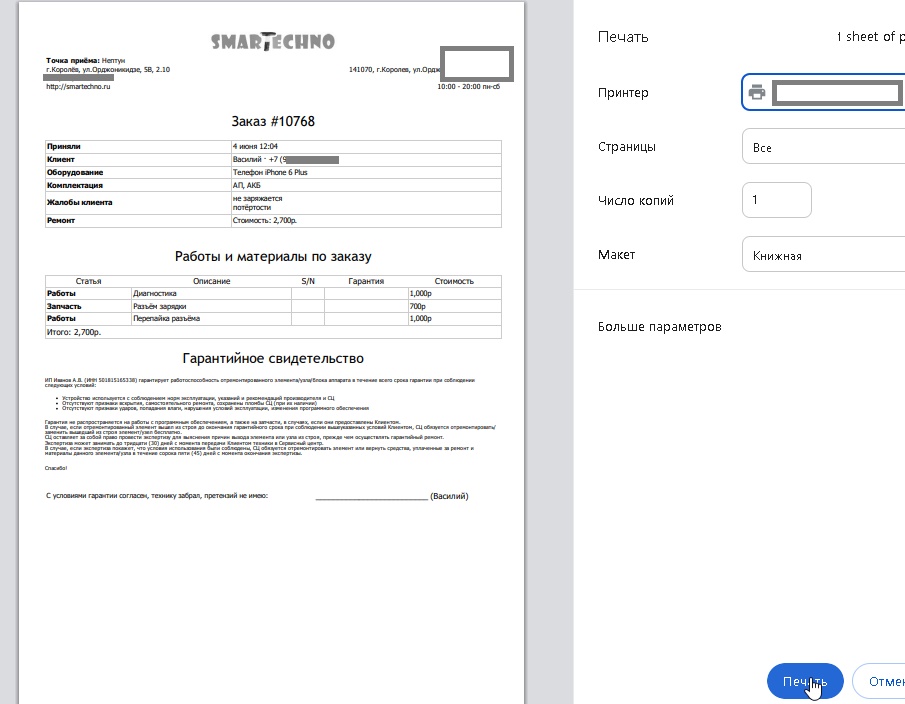The image size is (905, 704).
Task: Open the Макет dropdown showing Книжная
Action: (x=825, y=255)
